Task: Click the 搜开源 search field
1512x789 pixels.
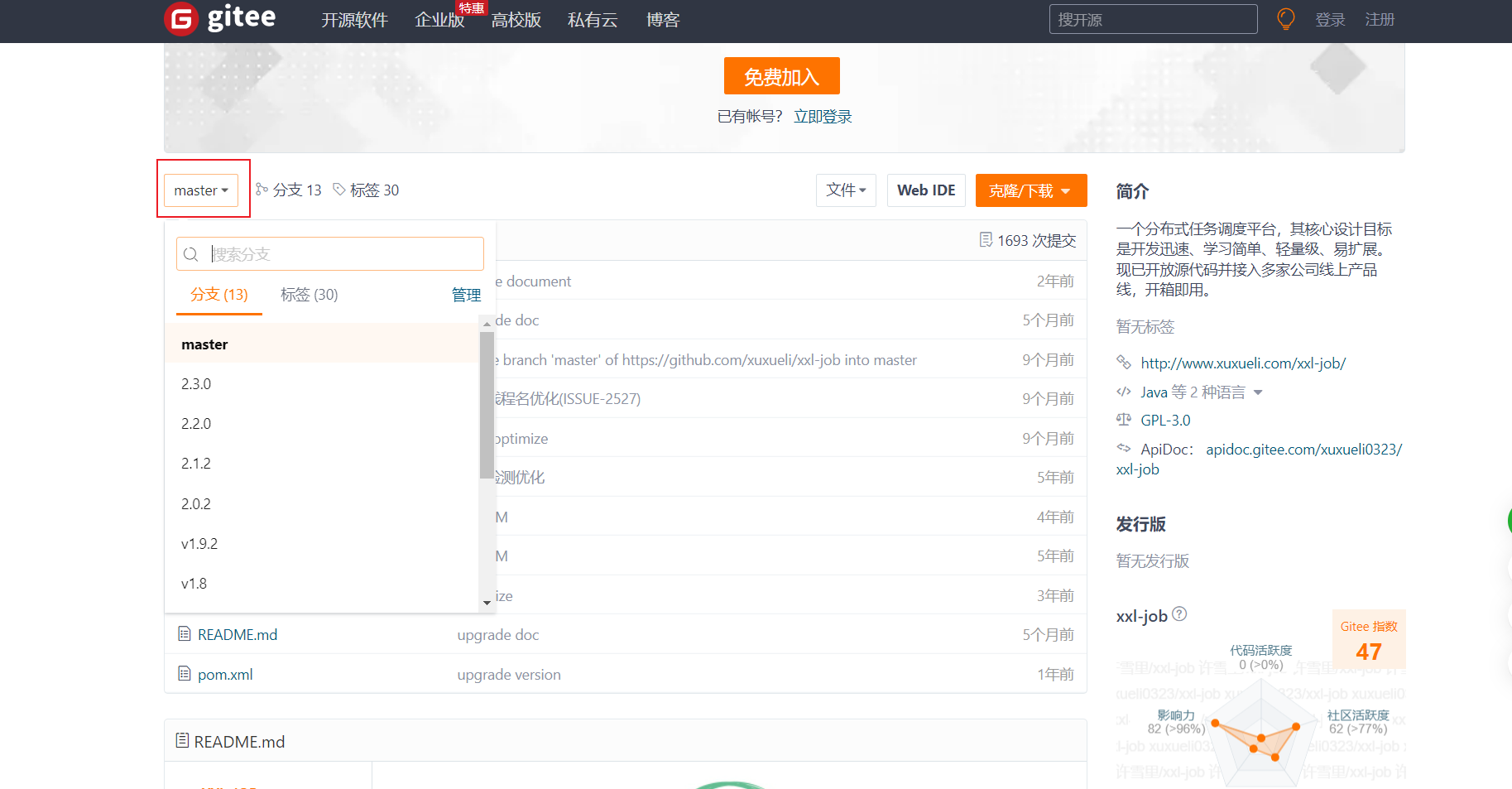Action: point(1154,19)
